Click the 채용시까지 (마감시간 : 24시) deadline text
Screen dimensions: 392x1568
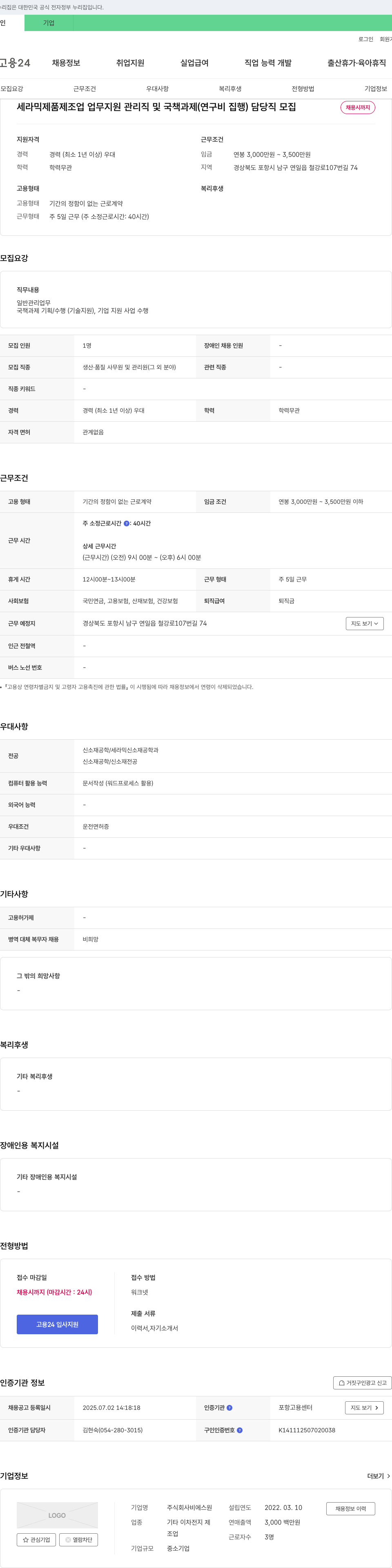click(54, 1292)
